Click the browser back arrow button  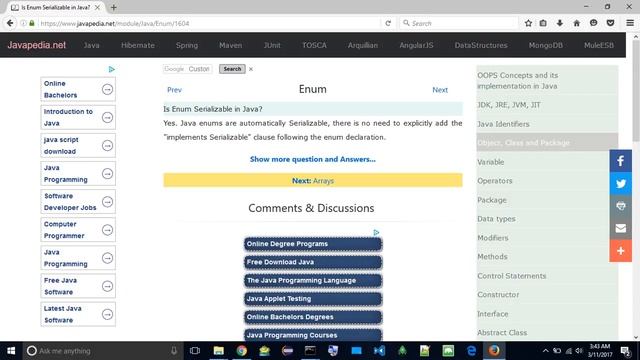click(10, 23)
